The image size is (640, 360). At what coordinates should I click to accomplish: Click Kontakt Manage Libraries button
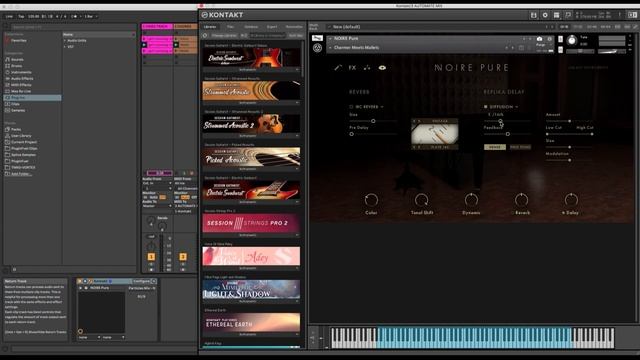(224, 36)
